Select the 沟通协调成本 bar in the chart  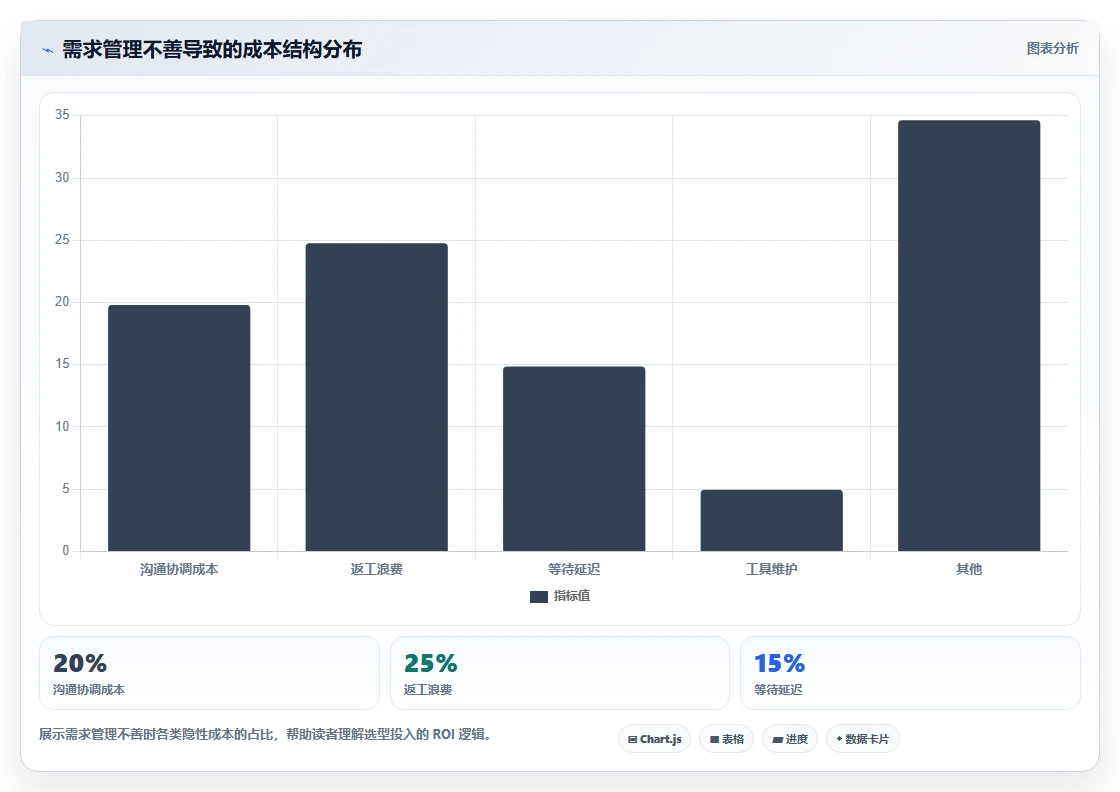tap(179, 428)
